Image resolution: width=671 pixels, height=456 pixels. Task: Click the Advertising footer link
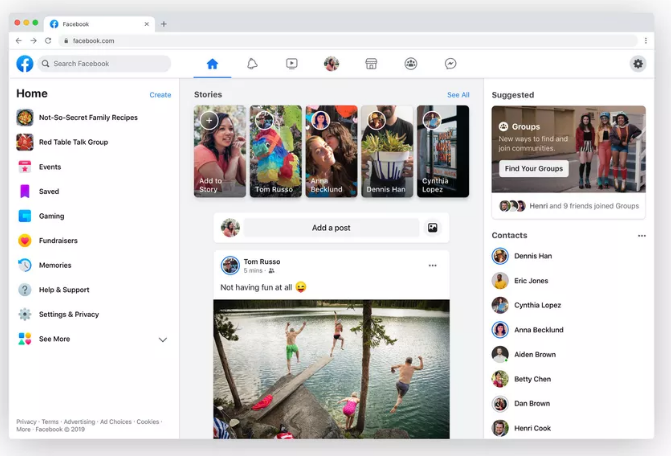click(79, 422)
